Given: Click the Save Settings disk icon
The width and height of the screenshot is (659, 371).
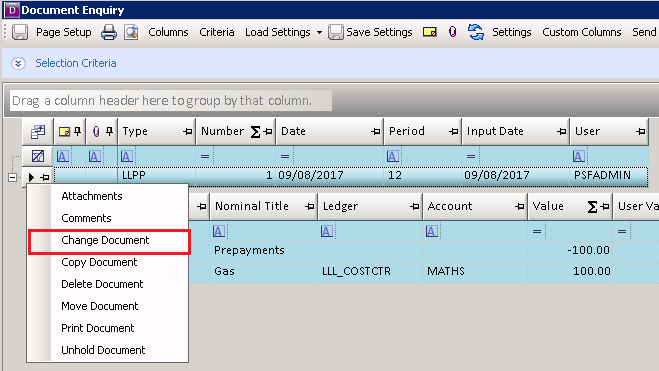Looking at the screenshot, I should click(x=336, y=32).
